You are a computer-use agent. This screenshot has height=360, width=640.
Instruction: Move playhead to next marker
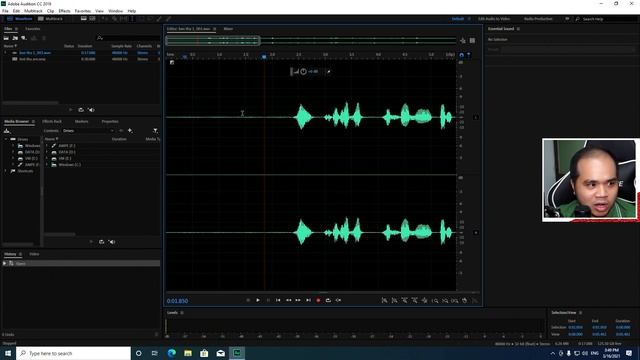click(x=308, y=300)
